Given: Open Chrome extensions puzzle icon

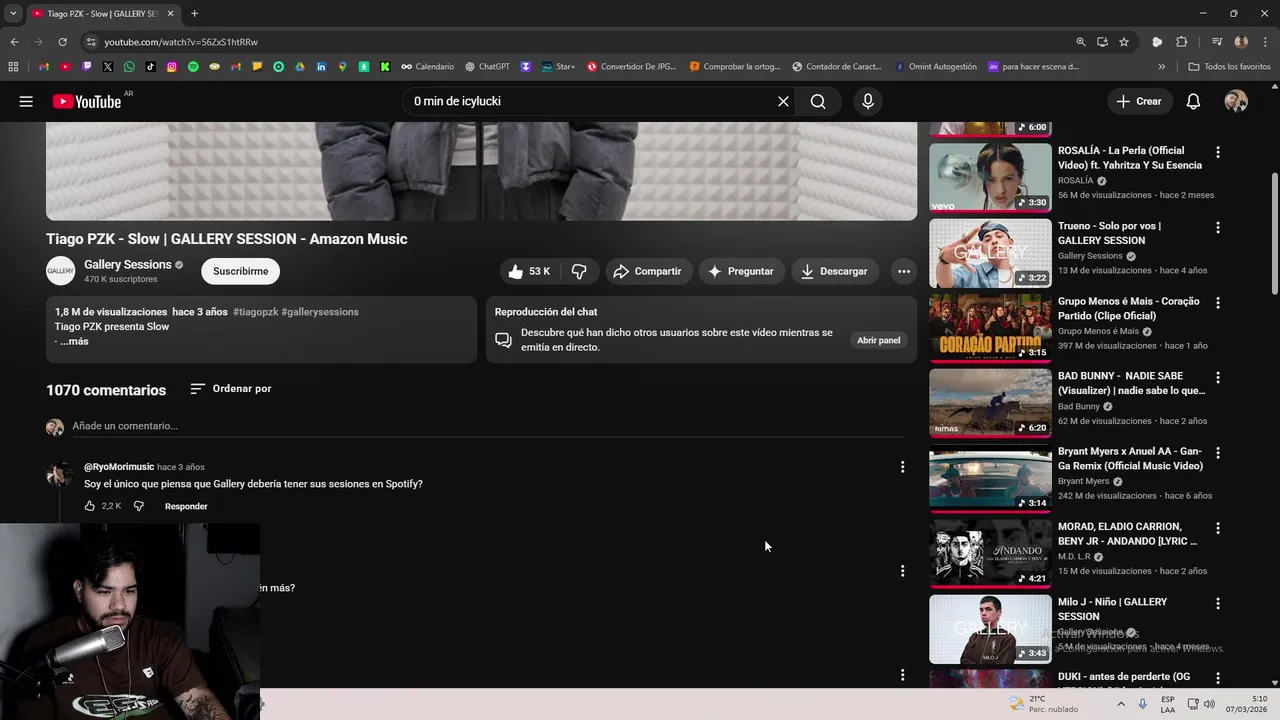Looking at the screenshot, I should click(x=1181, y=42).
